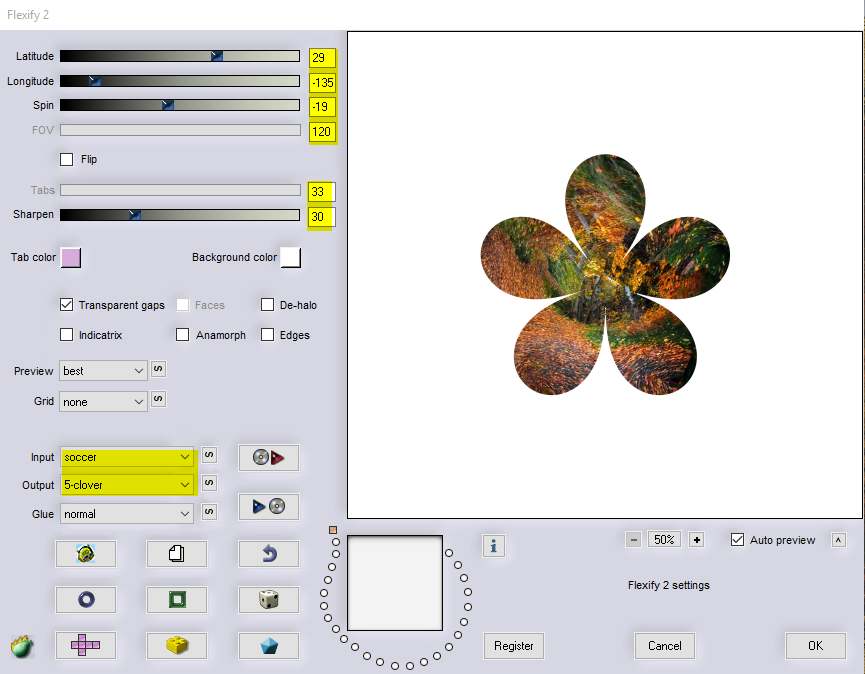Viewport: 865px width, 674px height.
Task: Enable the De-halo checkbox
Action: coord(267,304)
